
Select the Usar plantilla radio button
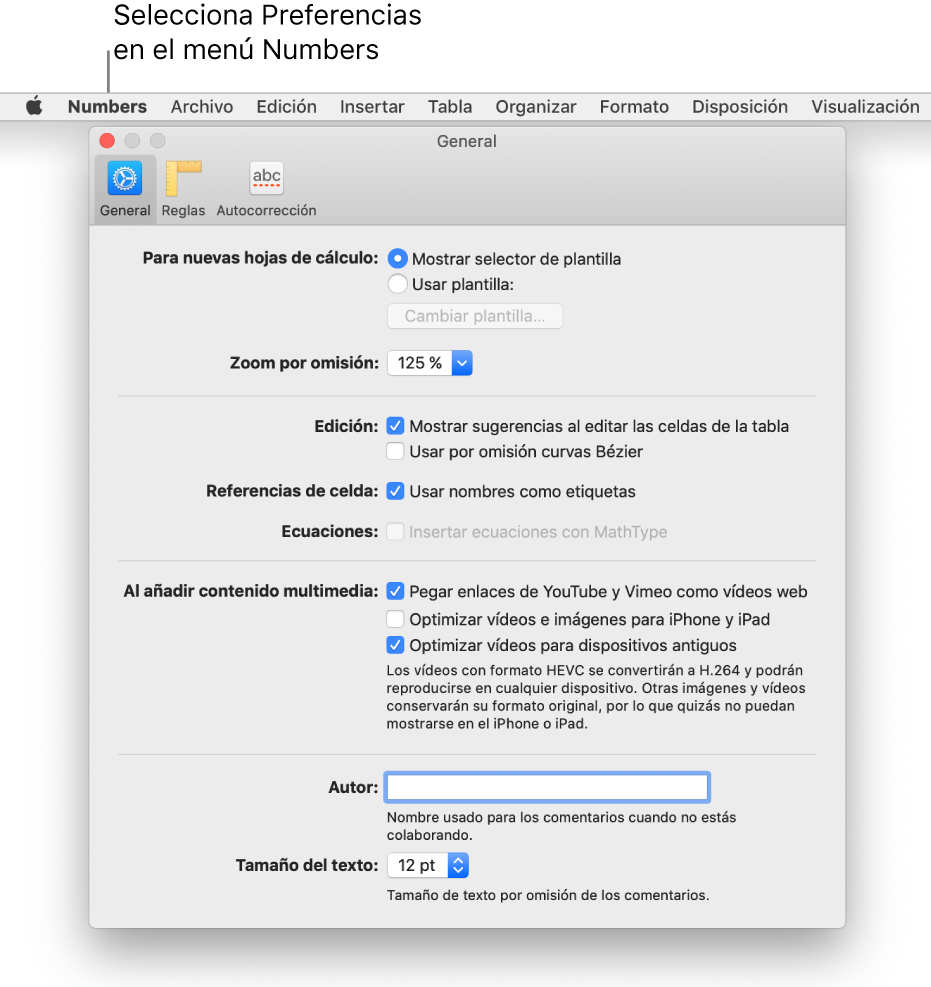pyautogui.click(x=397, y=285)
